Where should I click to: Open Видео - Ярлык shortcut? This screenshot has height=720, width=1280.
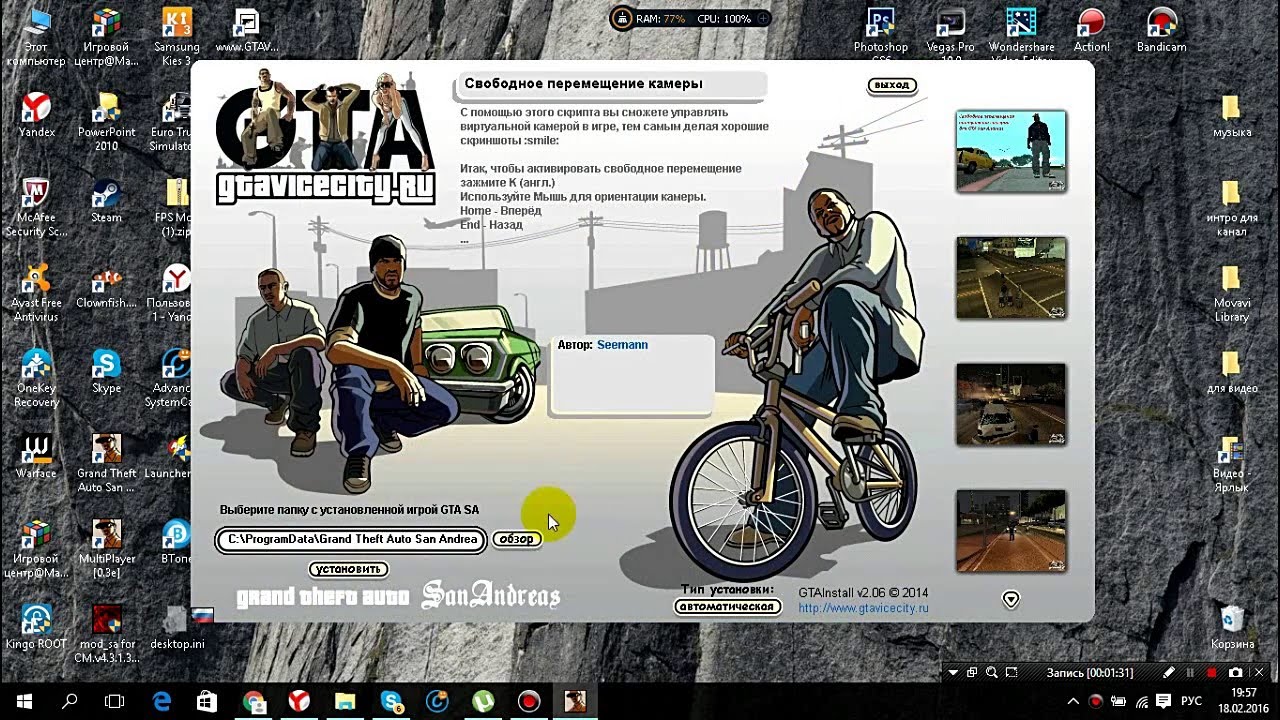tap(1232, 464)
